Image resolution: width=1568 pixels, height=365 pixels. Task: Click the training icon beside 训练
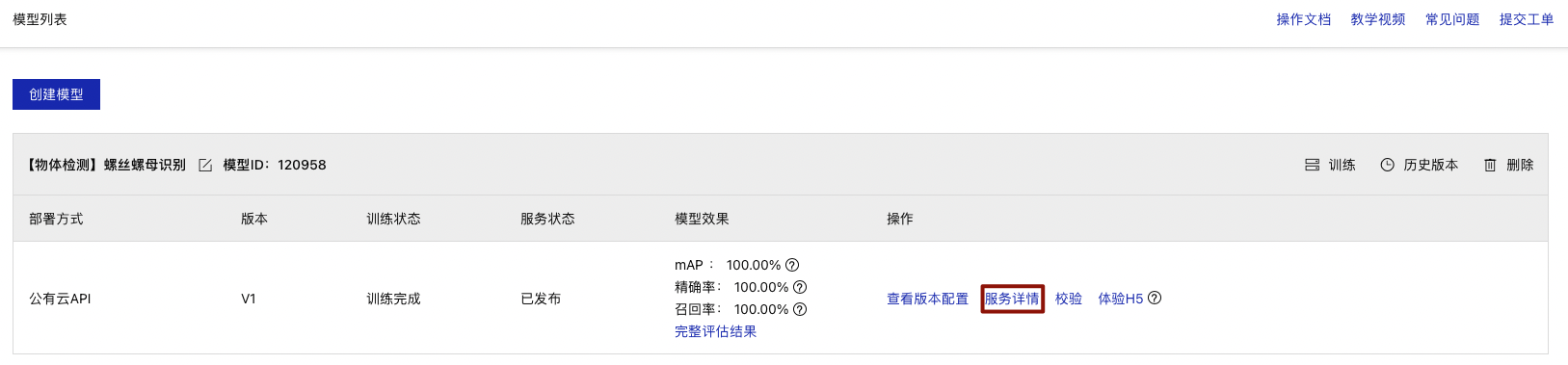coord(1312,166)
